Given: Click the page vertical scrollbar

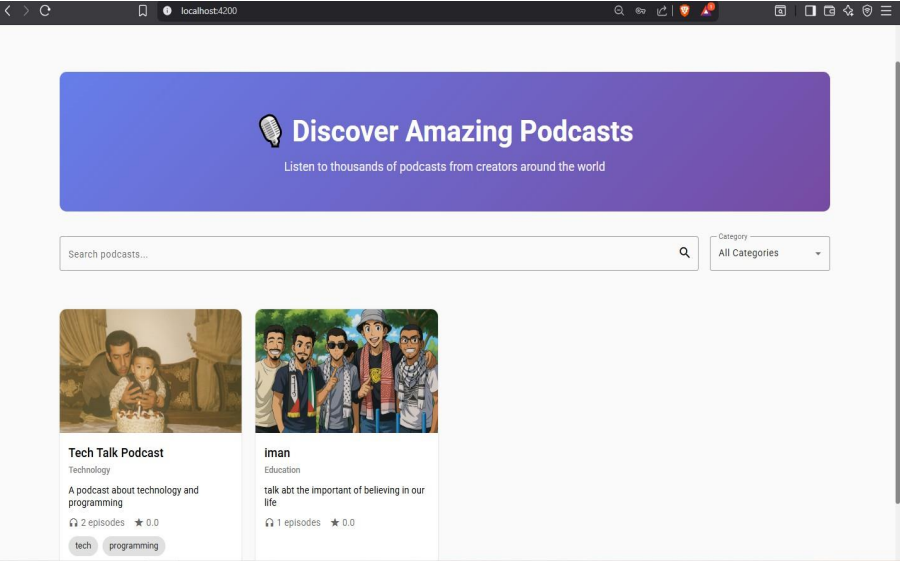Looking at the screenshot, I should tap(897, 282).
